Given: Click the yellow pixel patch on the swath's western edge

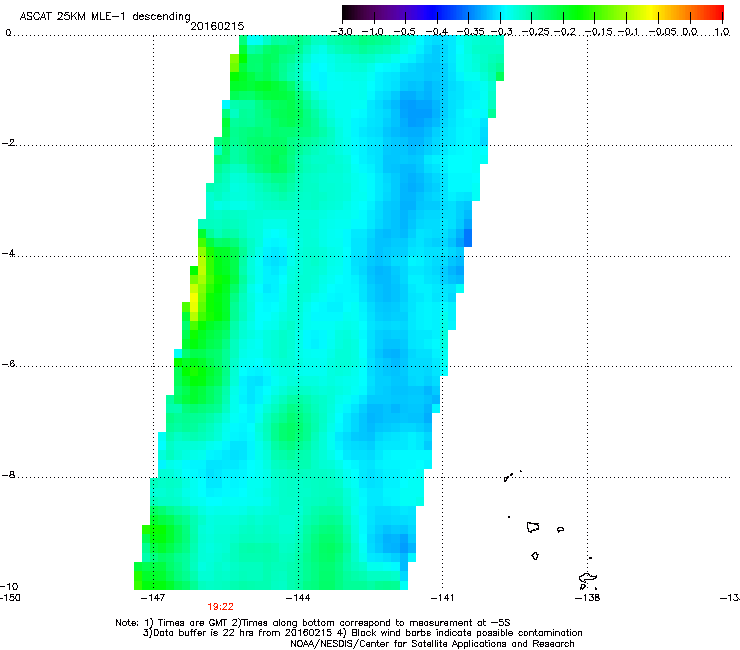Looking at the screenshot, I should (194, 301).
